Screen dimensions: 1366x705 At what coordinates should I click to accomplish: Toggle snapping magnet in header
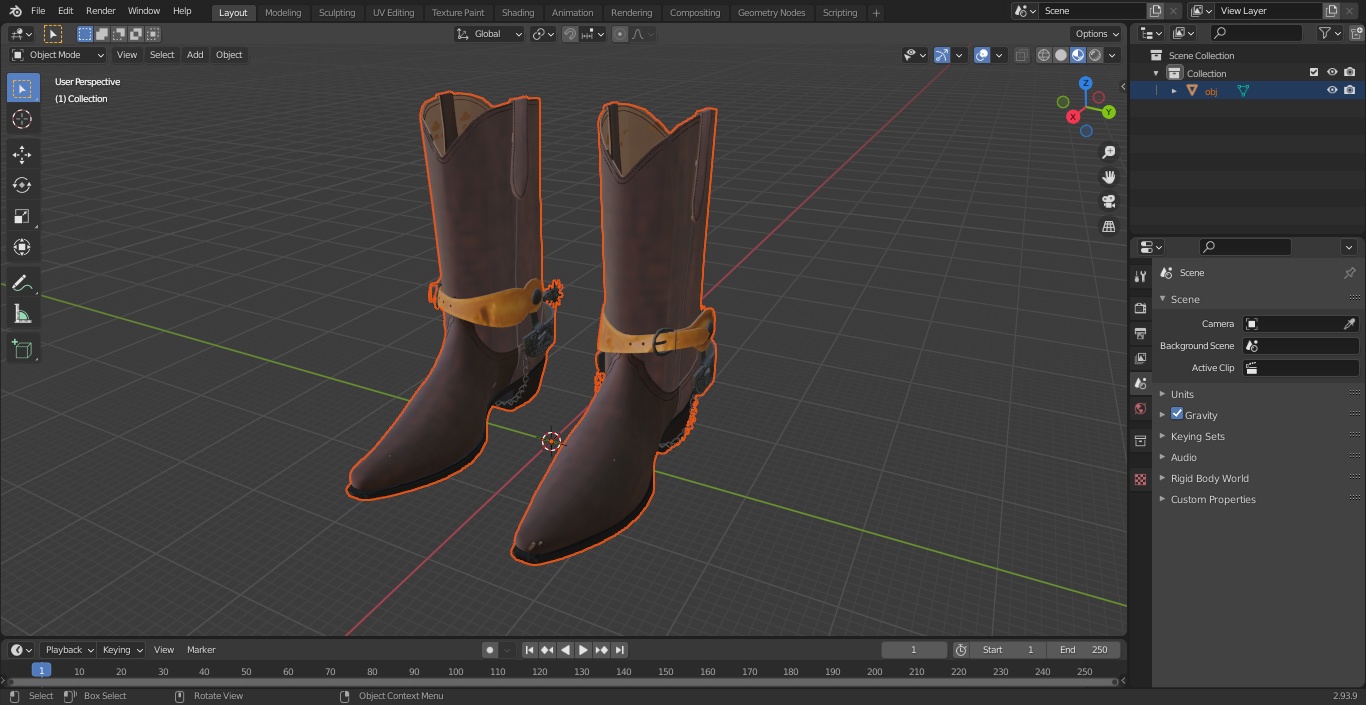pyautogui.click(x=569, y=34)
